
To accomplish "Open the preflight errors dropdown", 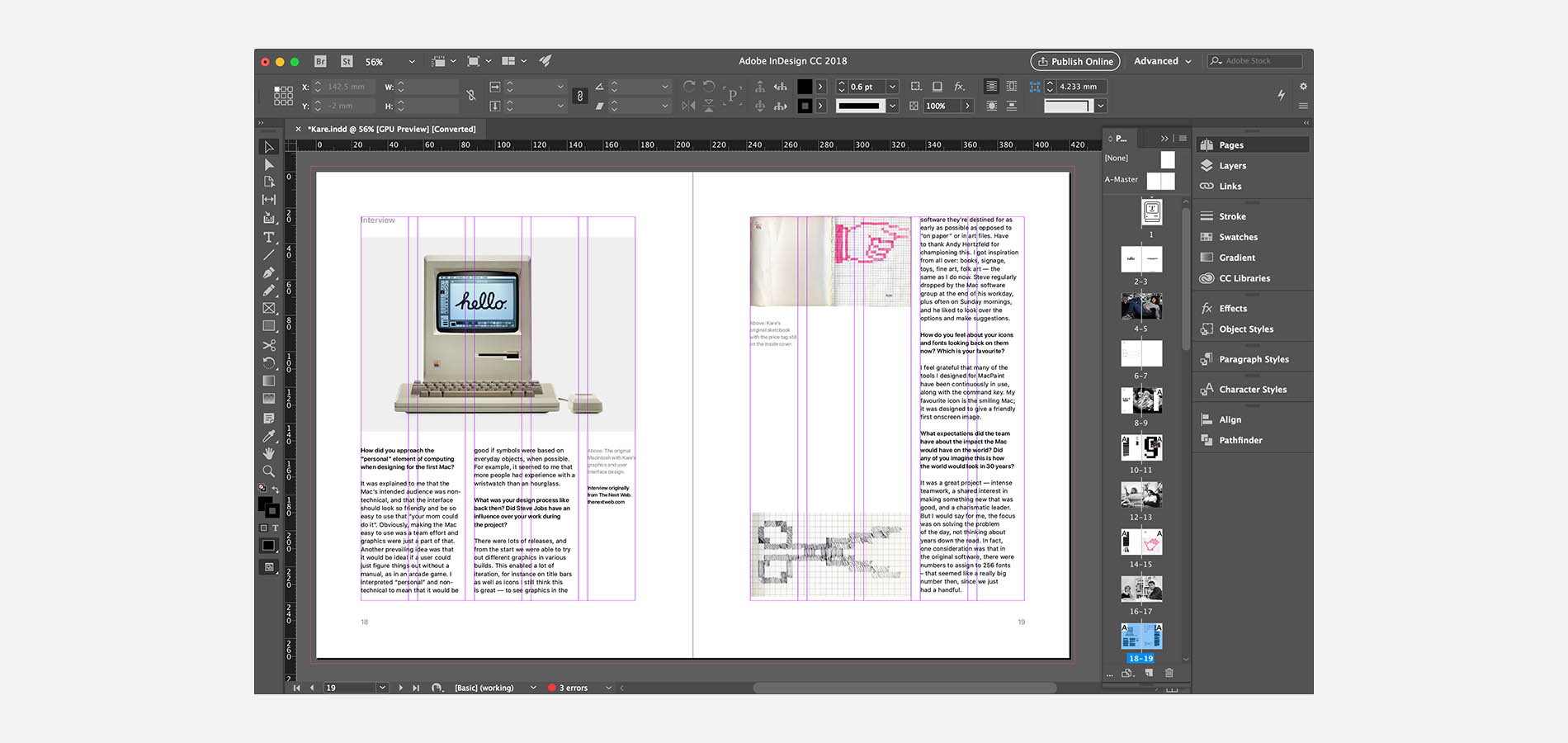I will coord(609,688).
